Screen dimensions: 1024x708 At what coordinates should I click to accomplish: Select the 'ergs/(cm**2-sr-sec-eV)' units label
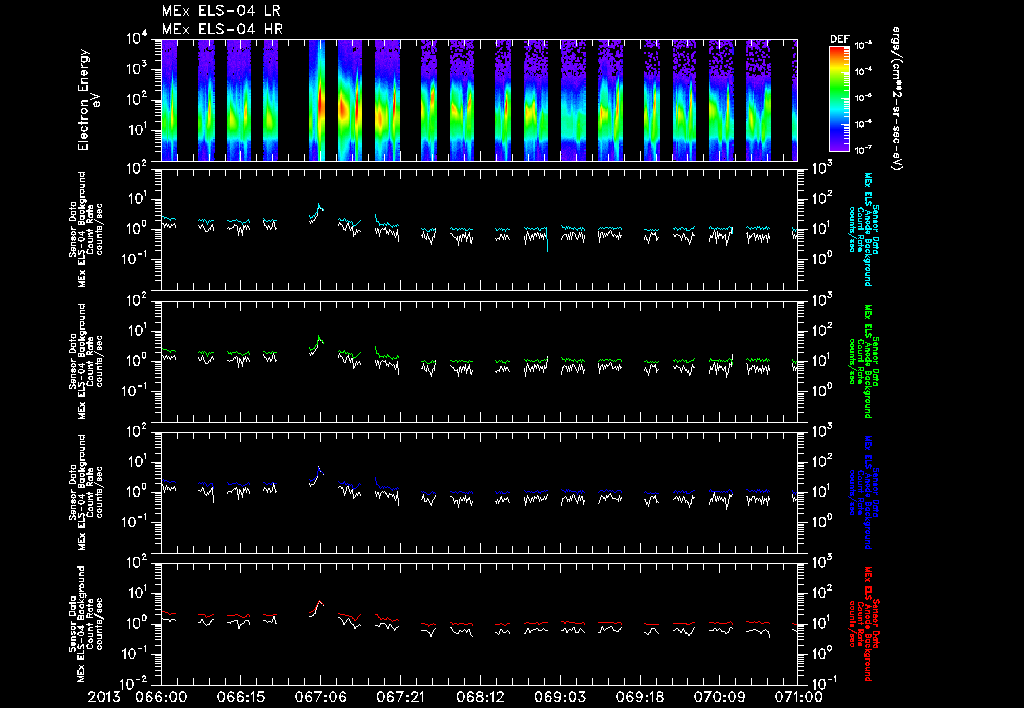pos(896,99)
